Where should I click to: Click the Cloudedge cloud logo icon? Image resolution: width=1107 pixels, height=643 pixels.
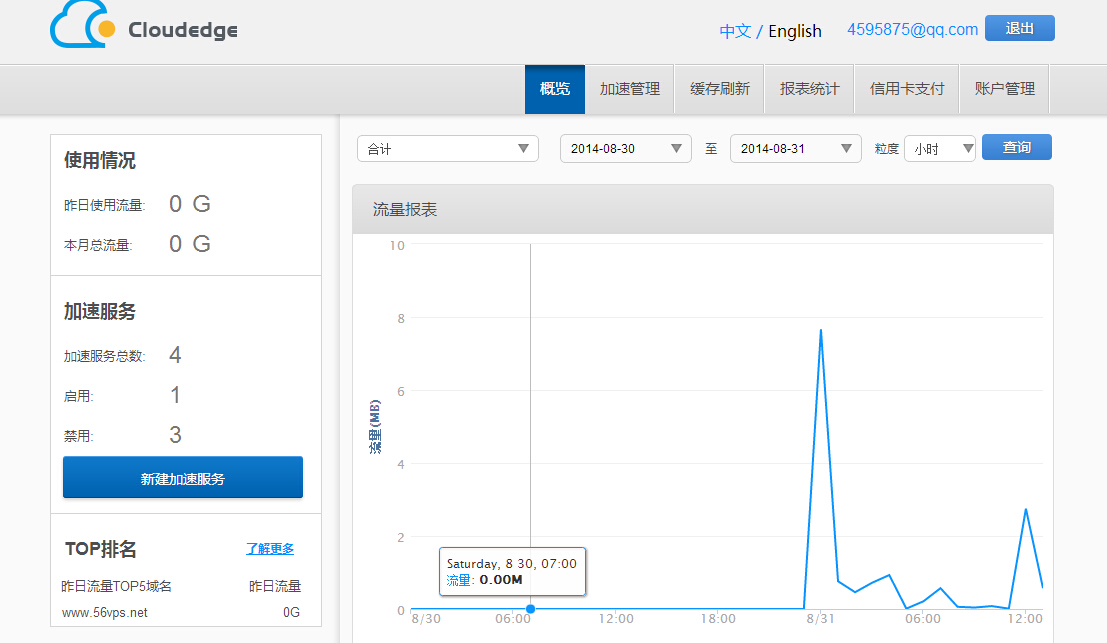pos(83,27)
